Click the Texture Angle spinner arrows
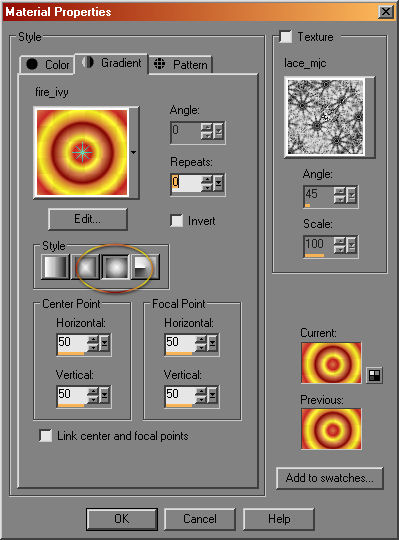 point(340,195)
